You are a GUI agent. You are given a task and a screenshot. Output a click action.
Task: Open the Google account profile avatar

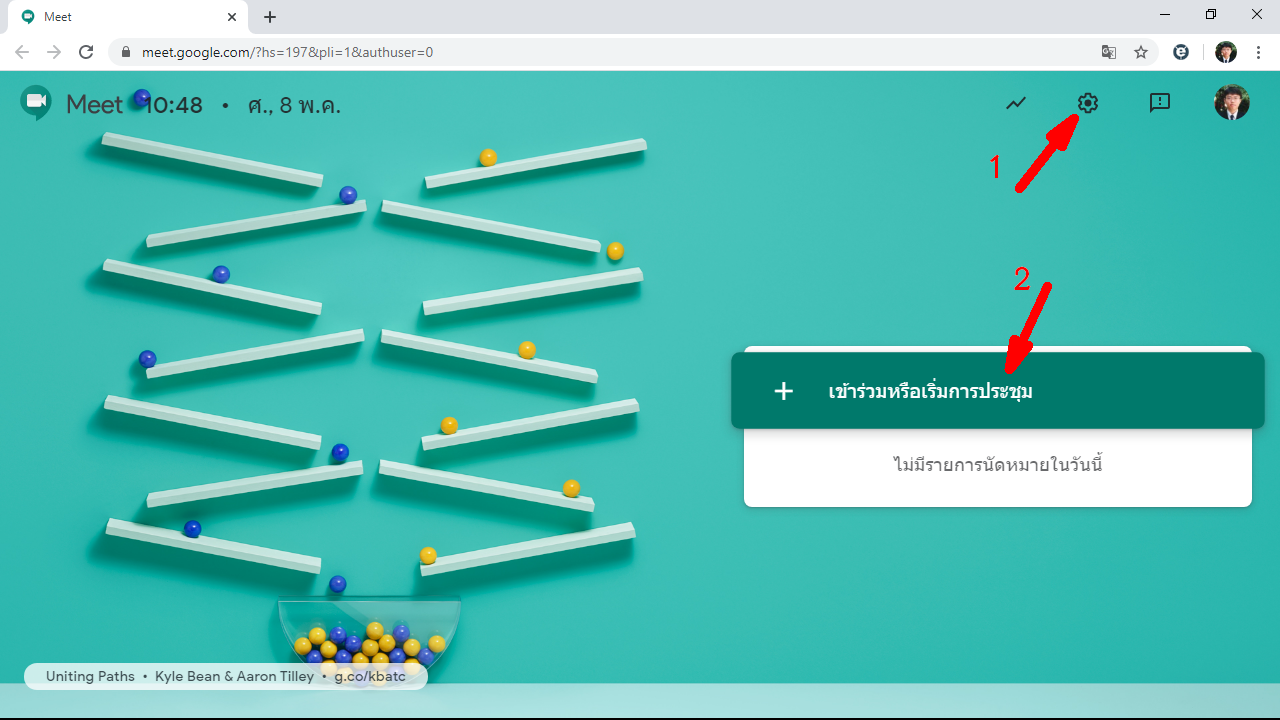click(x=1231, y=102)
